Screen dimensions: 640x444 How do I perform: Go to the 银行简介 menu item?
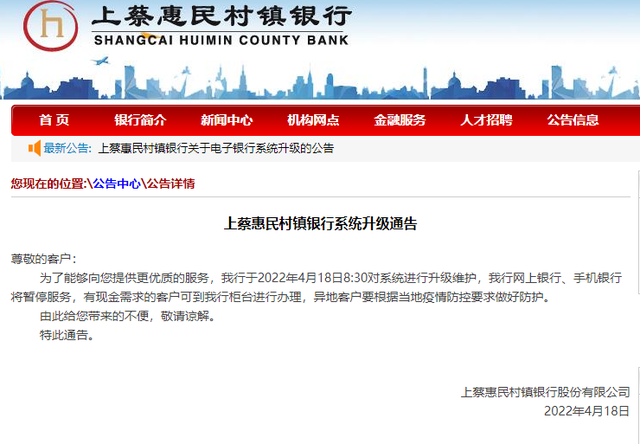click(x=140, y=120)
